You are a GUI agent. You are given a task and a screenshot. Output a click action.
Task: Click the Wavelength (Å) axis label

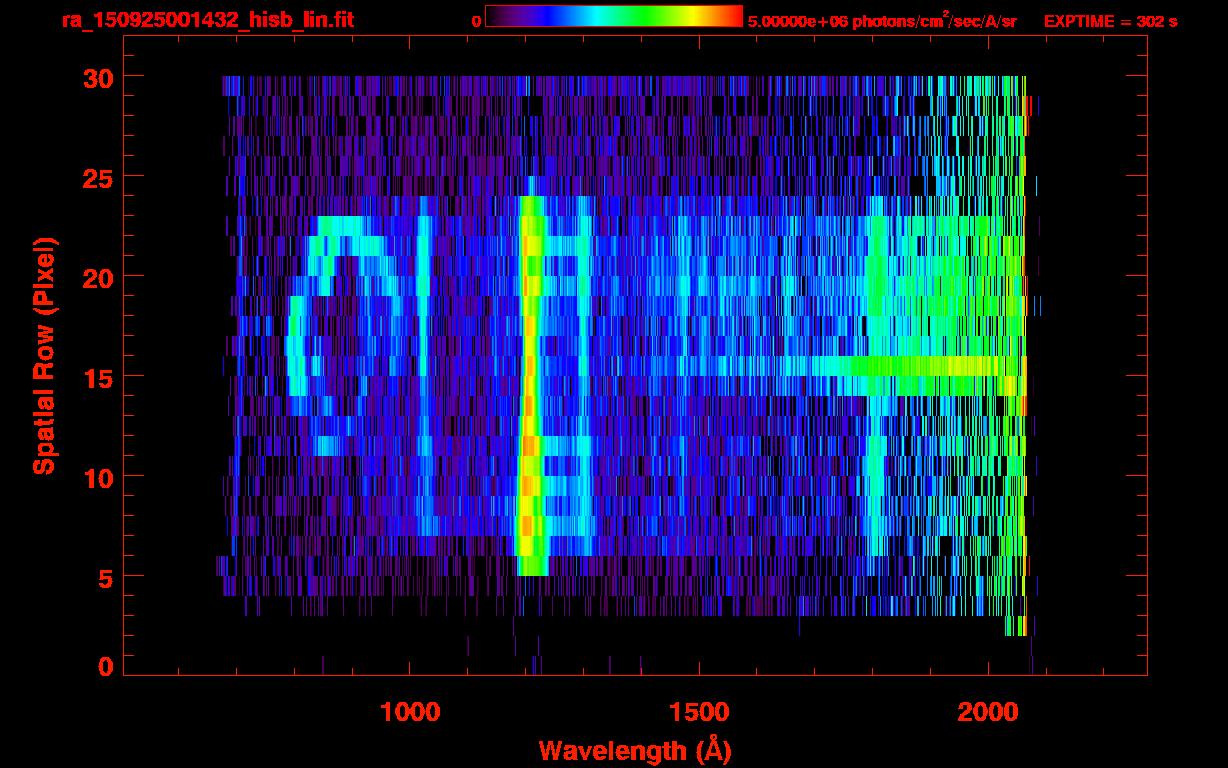633,750
